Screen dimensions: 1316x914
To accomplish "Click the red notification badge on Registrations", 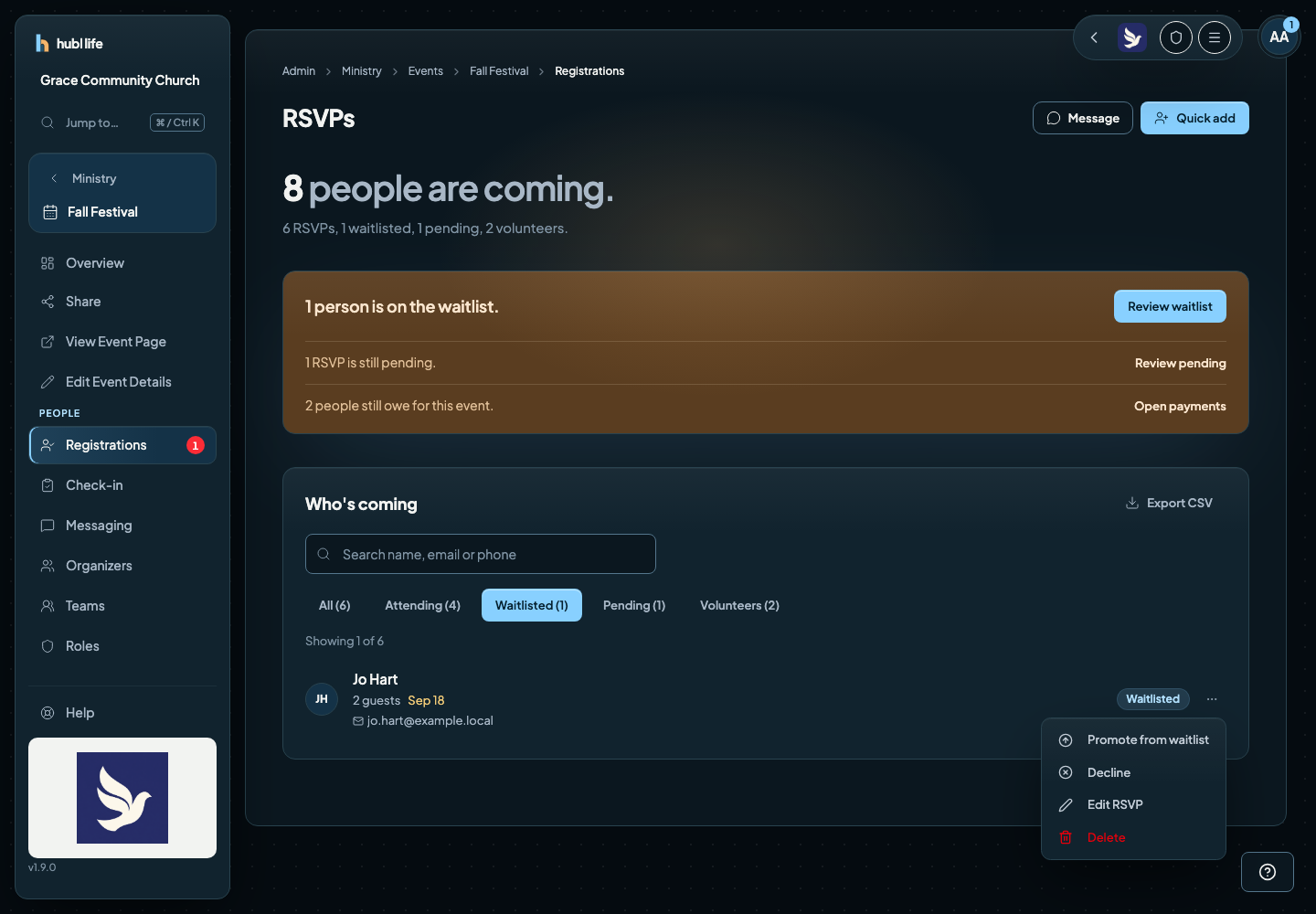I will [196, 445].
